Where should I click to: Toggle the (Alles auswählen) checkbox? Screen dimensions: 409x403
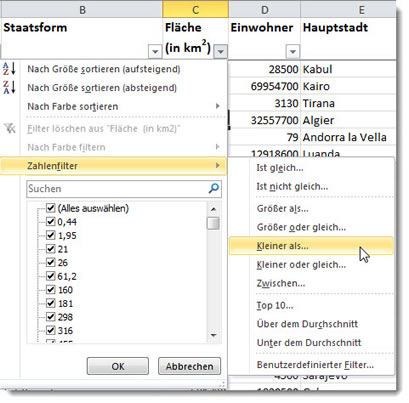tap(50, 208)
